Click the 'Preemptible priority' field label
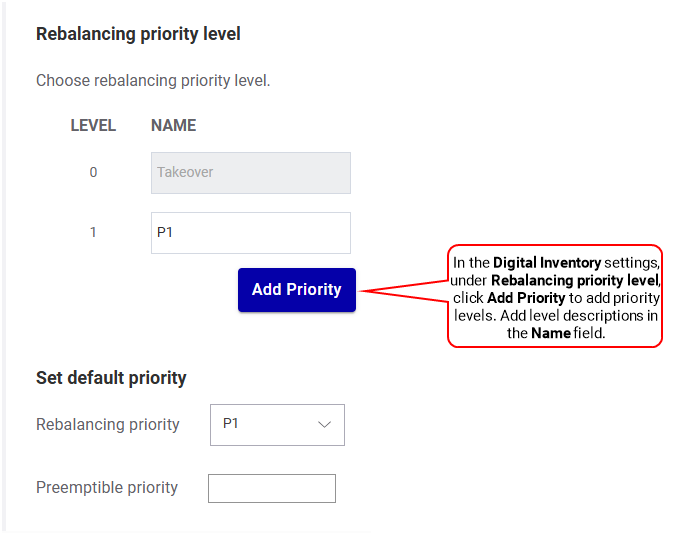Viewport: 674px width, 535px height. (107, 488)
